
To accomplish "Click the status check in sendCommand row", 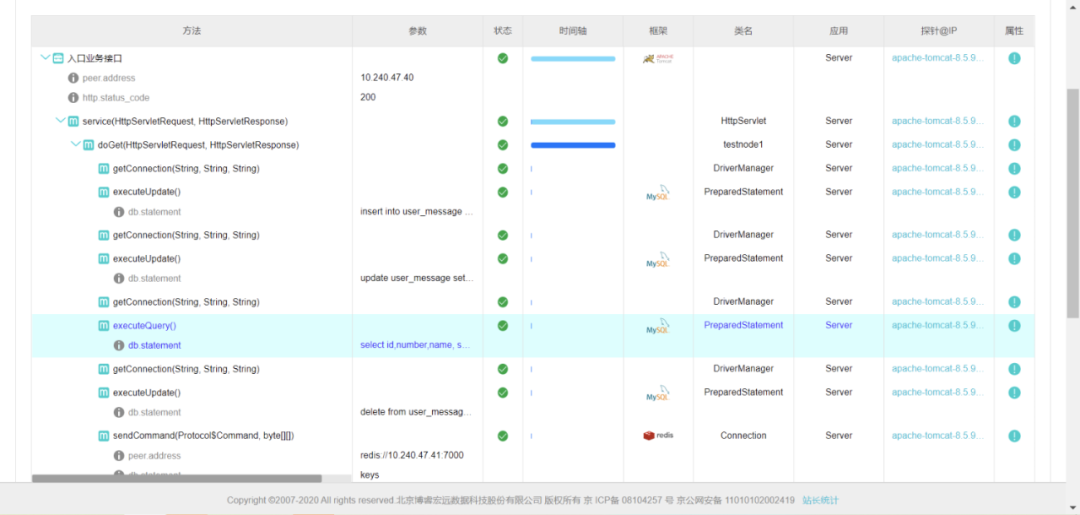I will (x=503, y=435).
